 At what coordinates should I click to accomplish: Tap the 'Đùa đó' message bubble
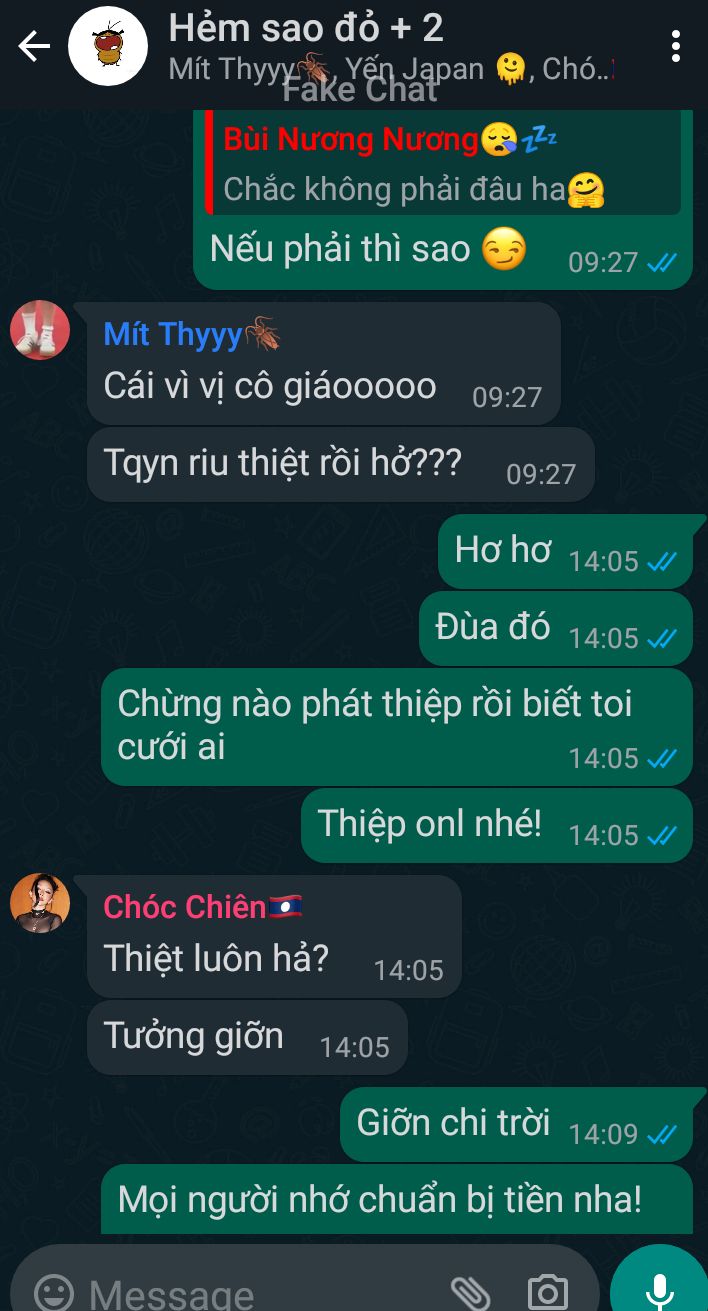tap(556, 628)
